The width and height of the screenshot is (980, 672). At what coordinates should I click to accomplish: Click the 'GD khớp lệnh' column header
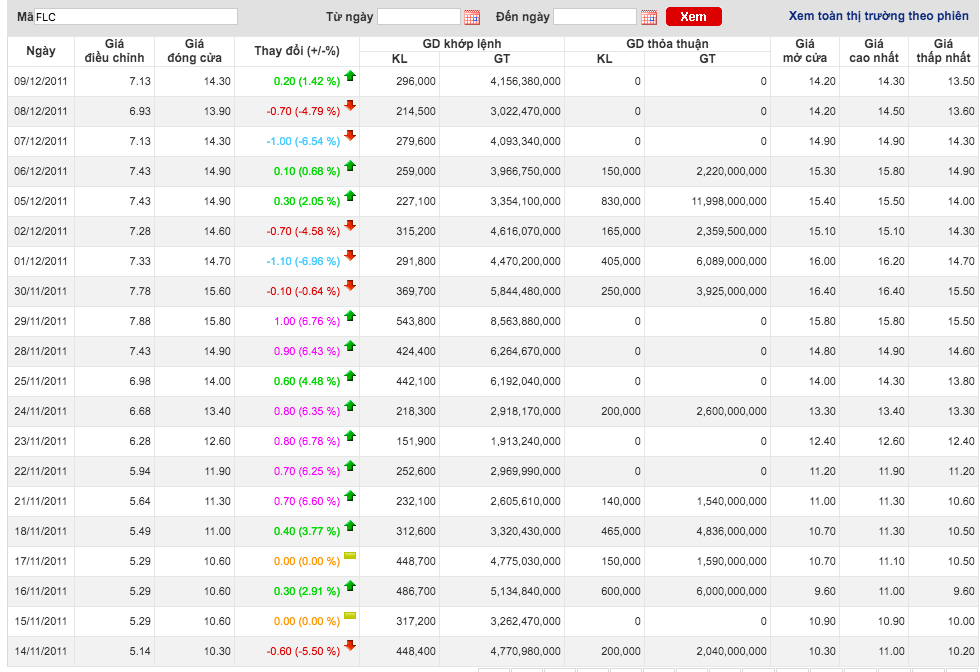point(462,44)
